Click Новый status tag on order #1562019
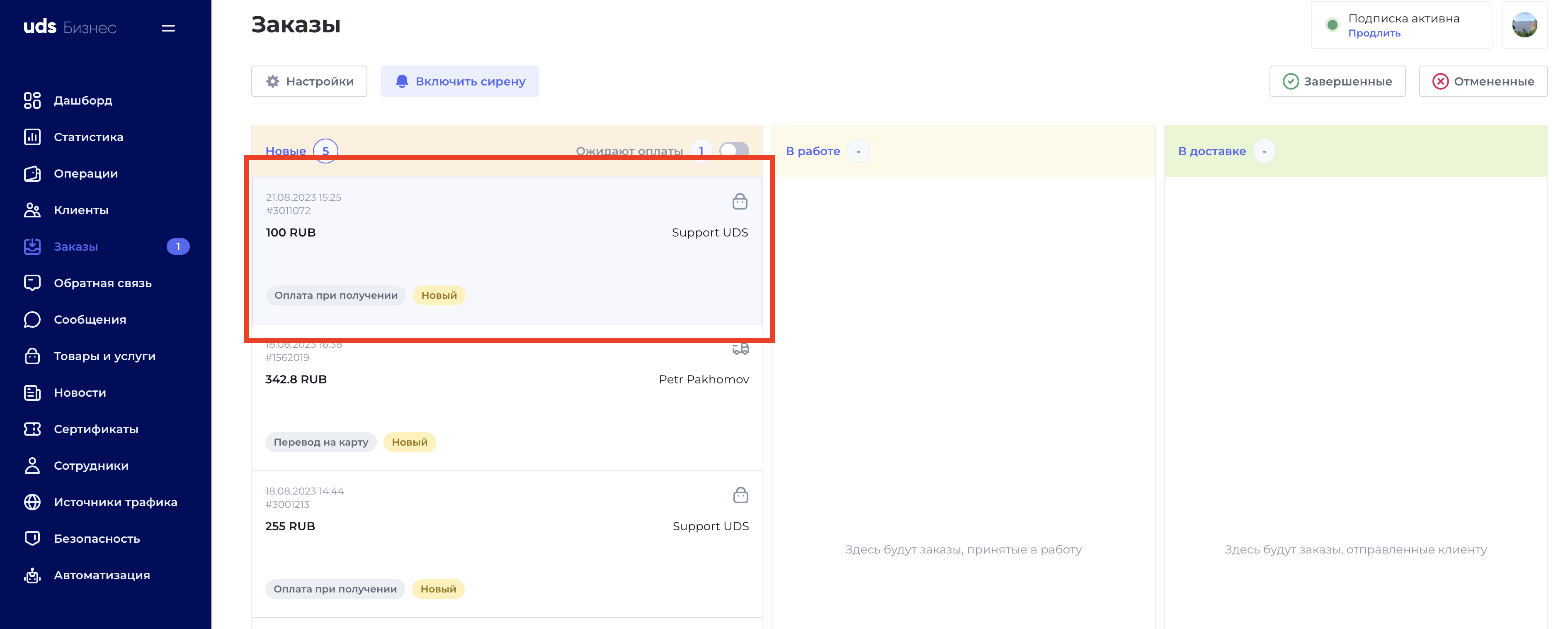1568x629 pixels. point(410,442)
